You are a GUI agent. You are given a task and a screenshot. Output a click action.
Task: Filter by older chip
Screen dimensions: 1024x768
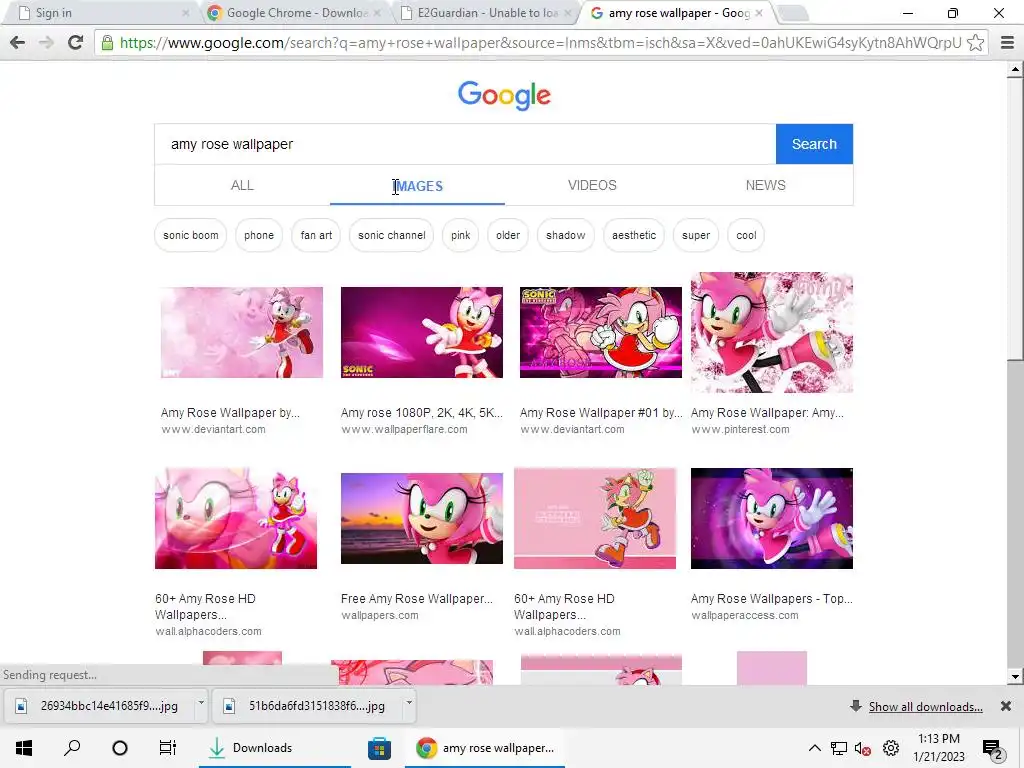tap(507, 235)
